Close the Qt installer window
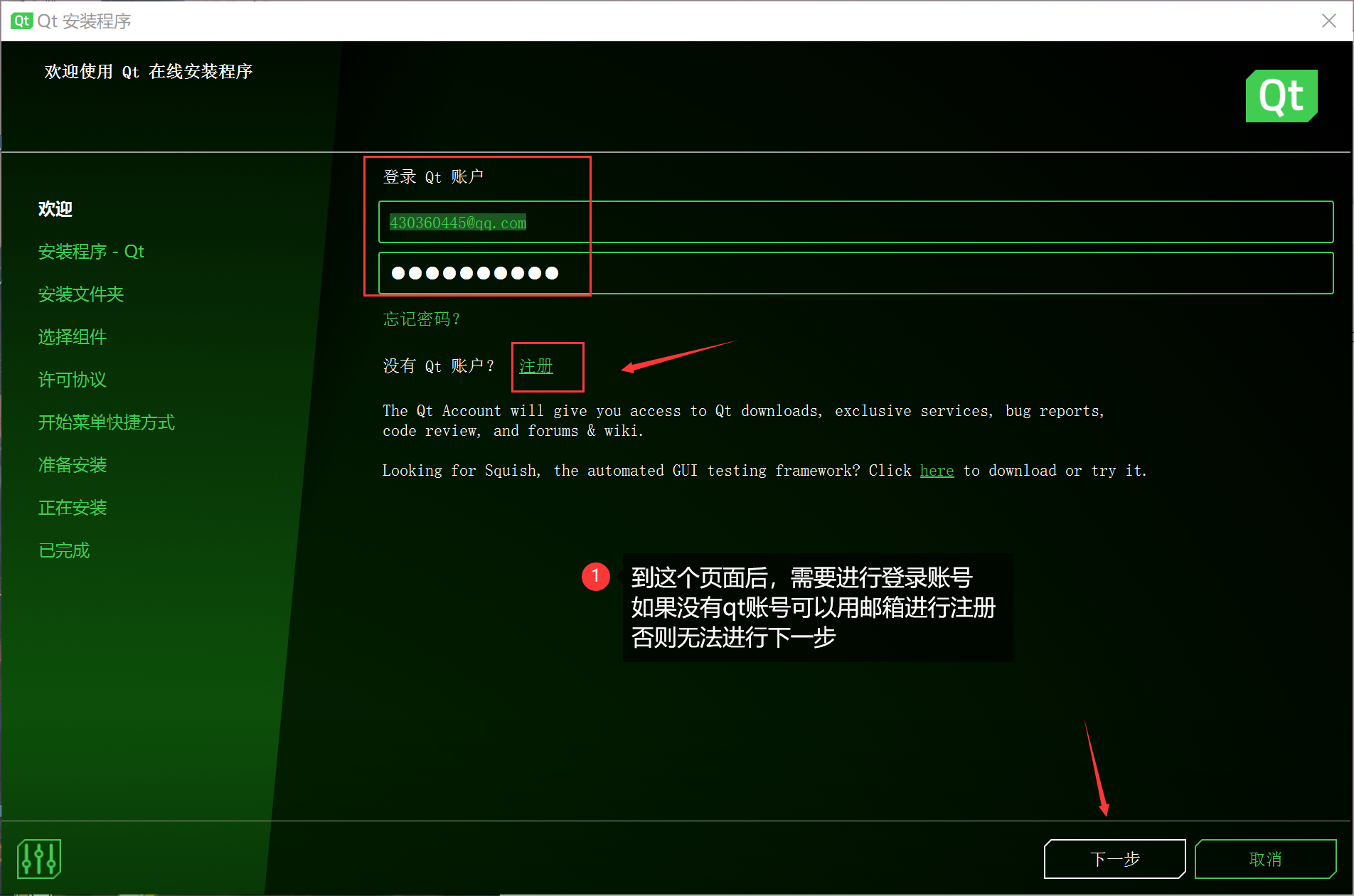 (x=1328, y=21)
